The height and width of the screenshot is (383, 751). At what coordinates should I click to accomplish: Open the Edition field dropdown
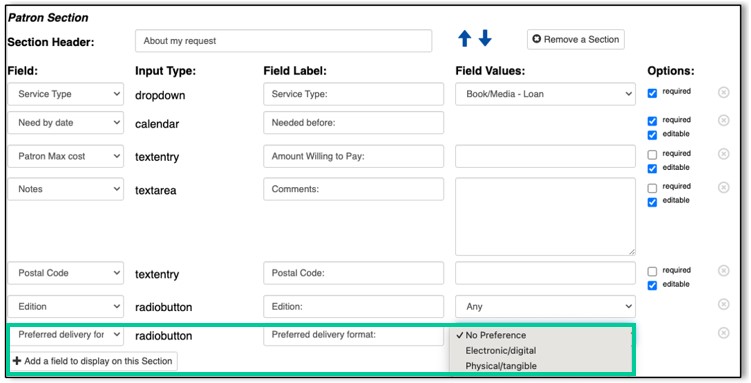tap(66, 306)
